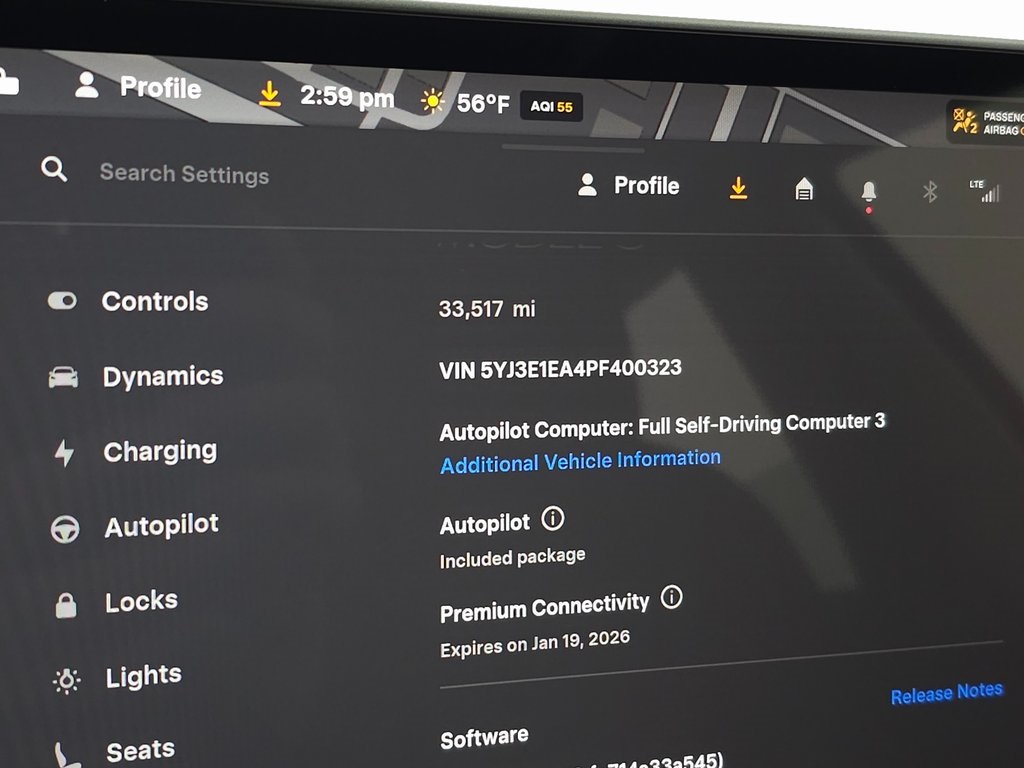Open the Release Notes link
This screenshot has height=768, width=1024.
[946, 693]
